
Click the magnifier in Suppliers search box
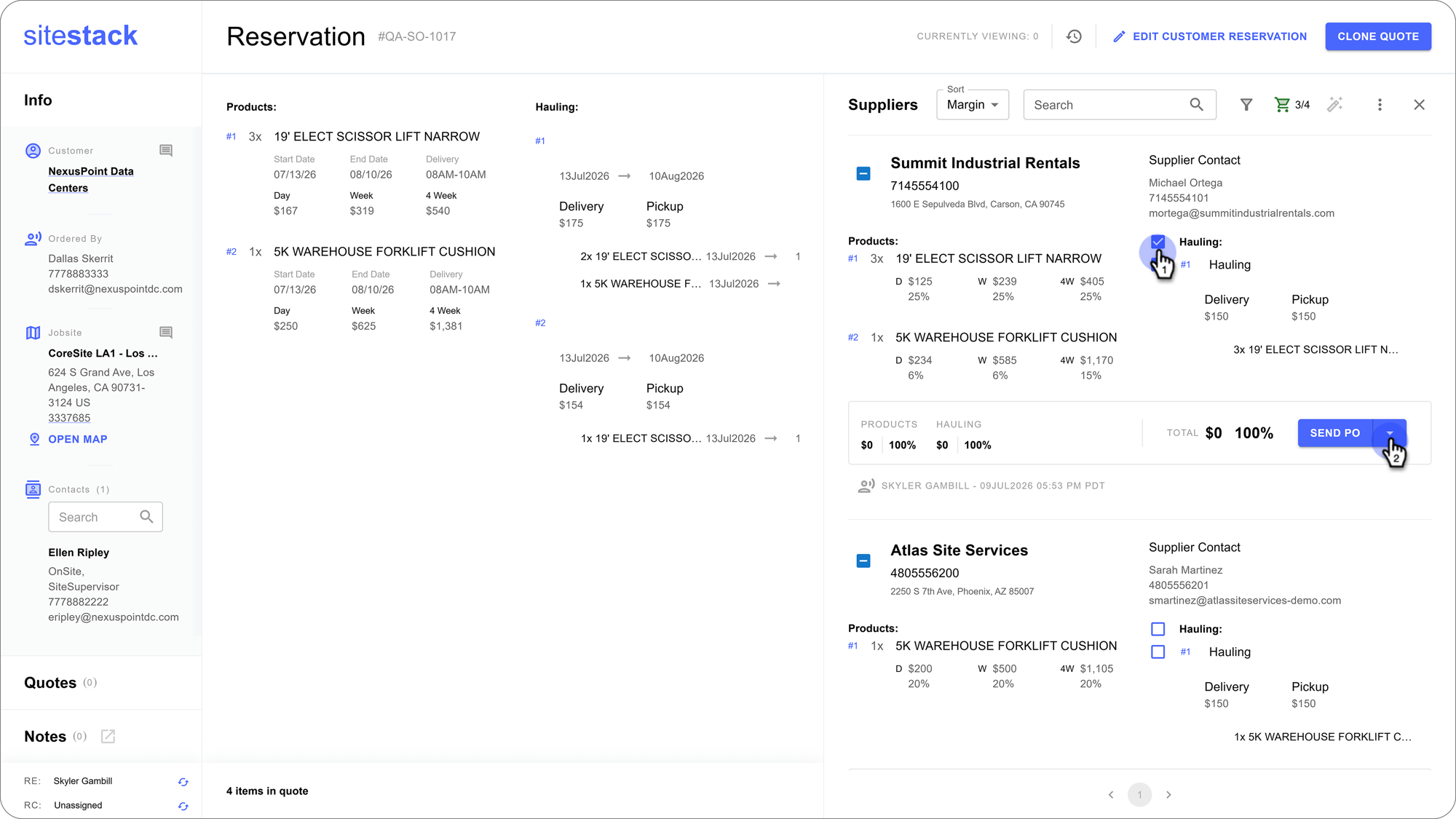(x=1196, y=105)
